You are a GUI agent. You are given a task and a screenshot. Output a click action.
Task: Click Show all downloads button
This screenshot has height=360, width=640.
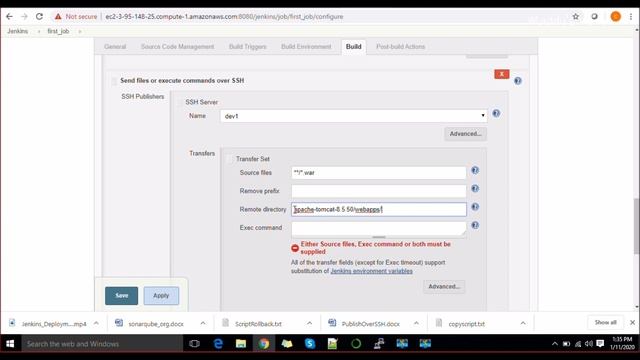click(x=606, y=322)
